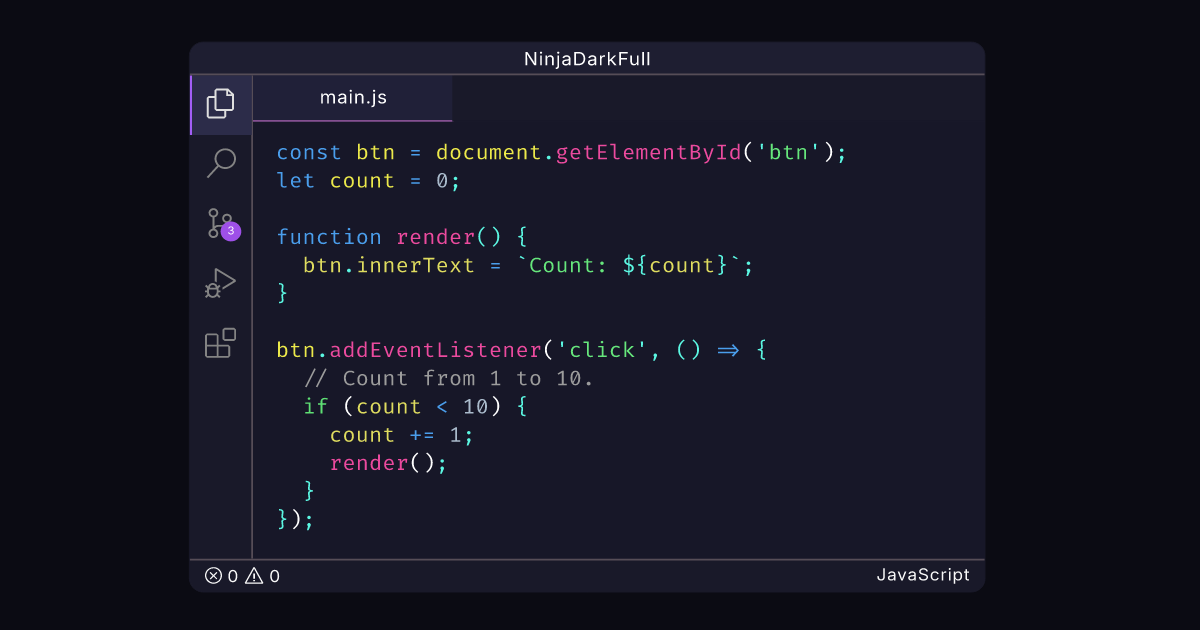Click the word 'document' in line one
Image resolution: width=1200 pixels, height=630 pixels.
(x=489, y=153)
